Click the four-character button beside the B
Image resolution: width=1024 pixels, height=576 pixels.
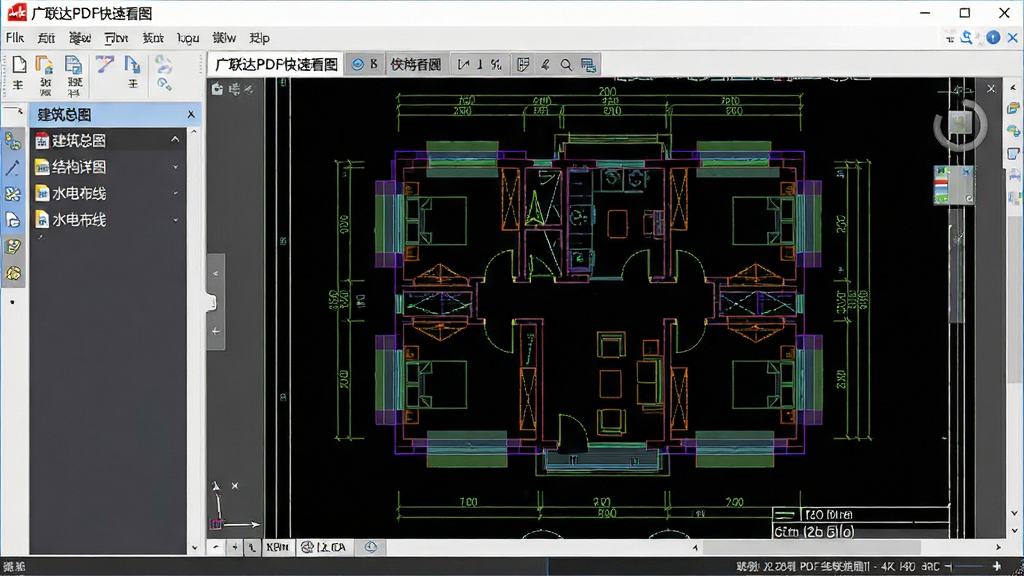click(x=415, y=64)
